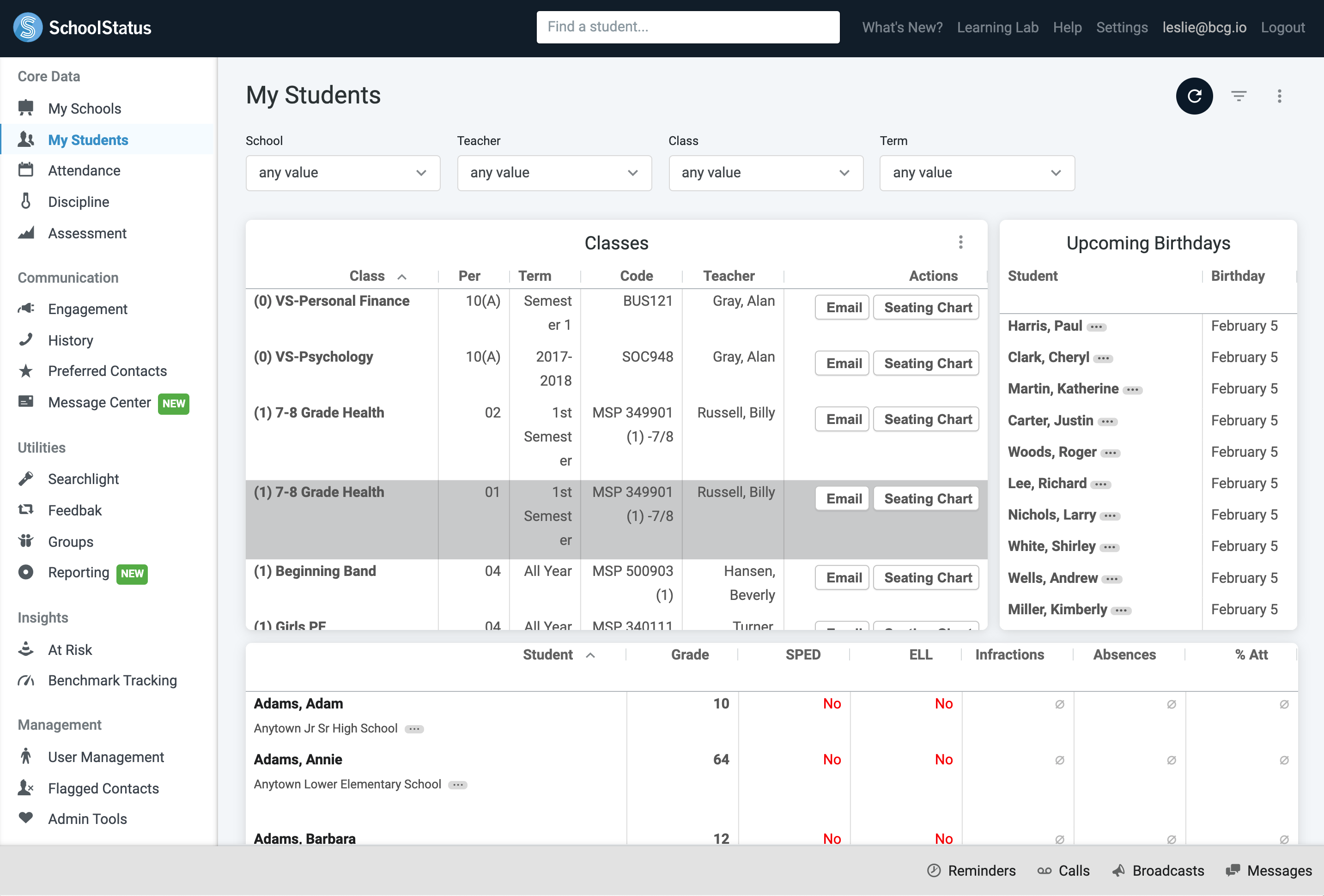Open Classes panel vertical dots menu
The image size is (1324, 896).
[x=960, y=242]
